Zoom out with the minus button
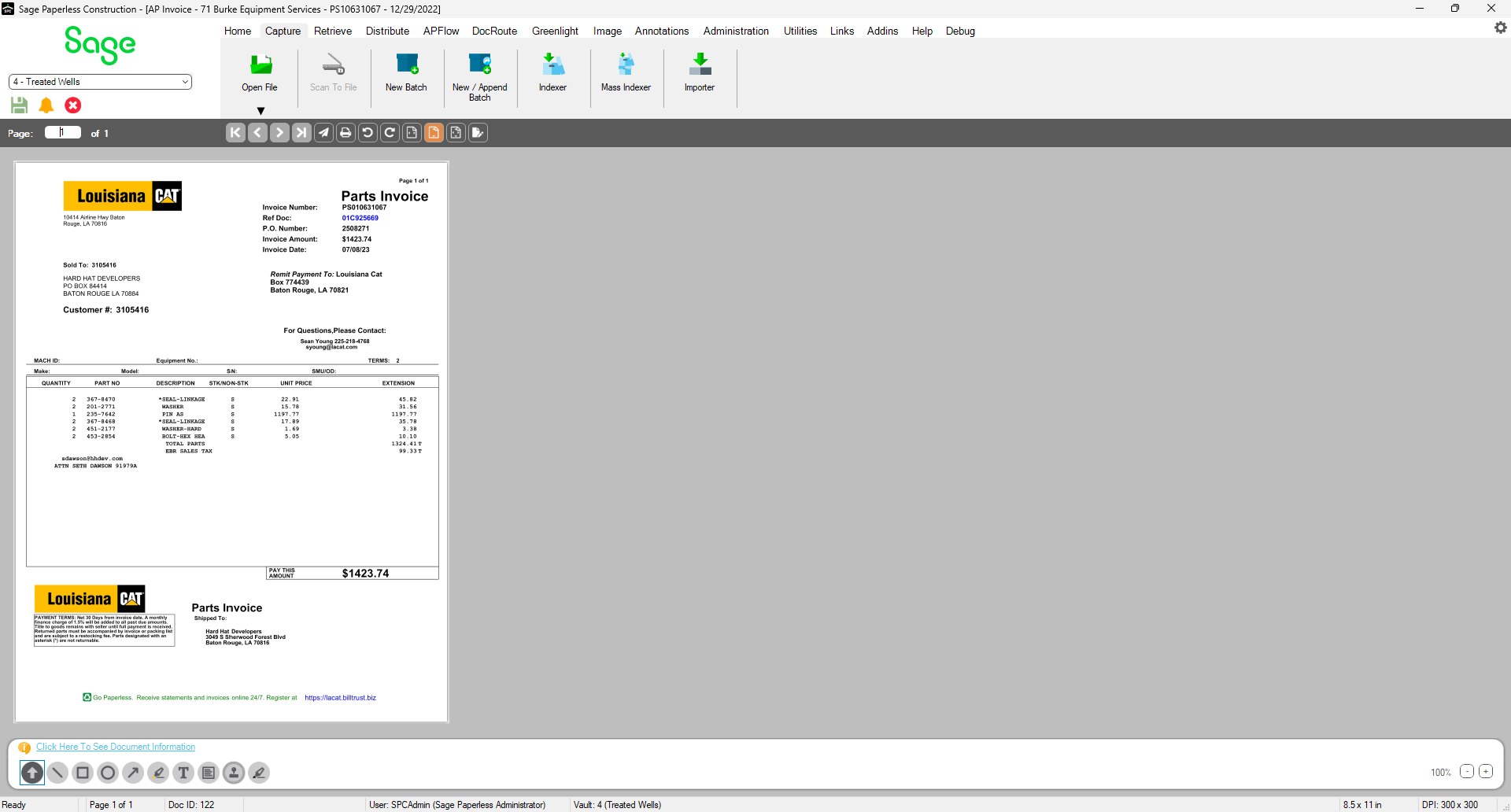 (x=1467, y=771)
